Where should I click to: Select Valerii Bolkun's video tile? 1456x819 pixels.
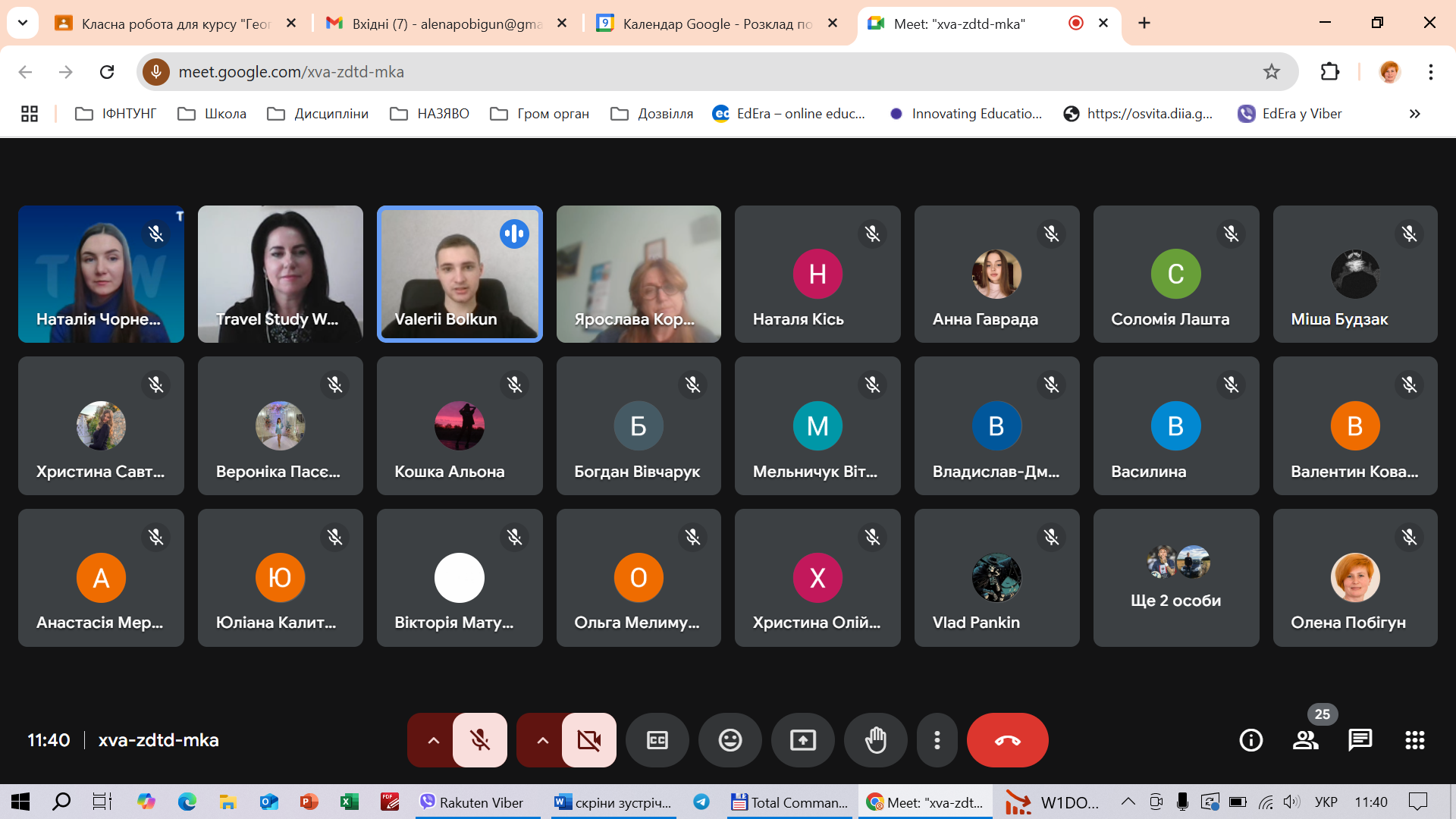pyautogui.click(x=460, y=275)
